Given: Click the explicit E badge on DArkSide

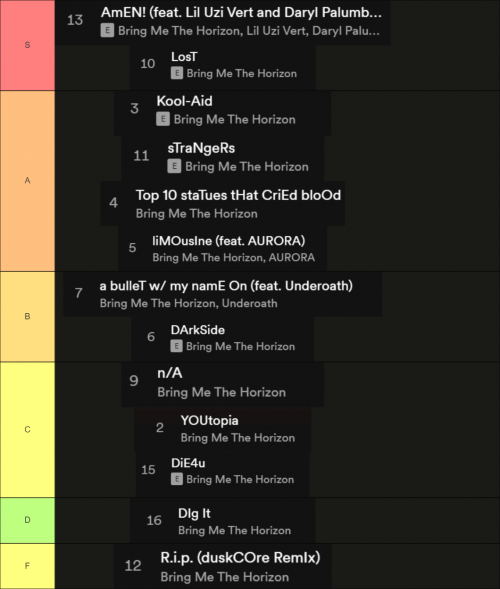Looking at the screenshot, I should pyautogui.click(x=176, y=346).
